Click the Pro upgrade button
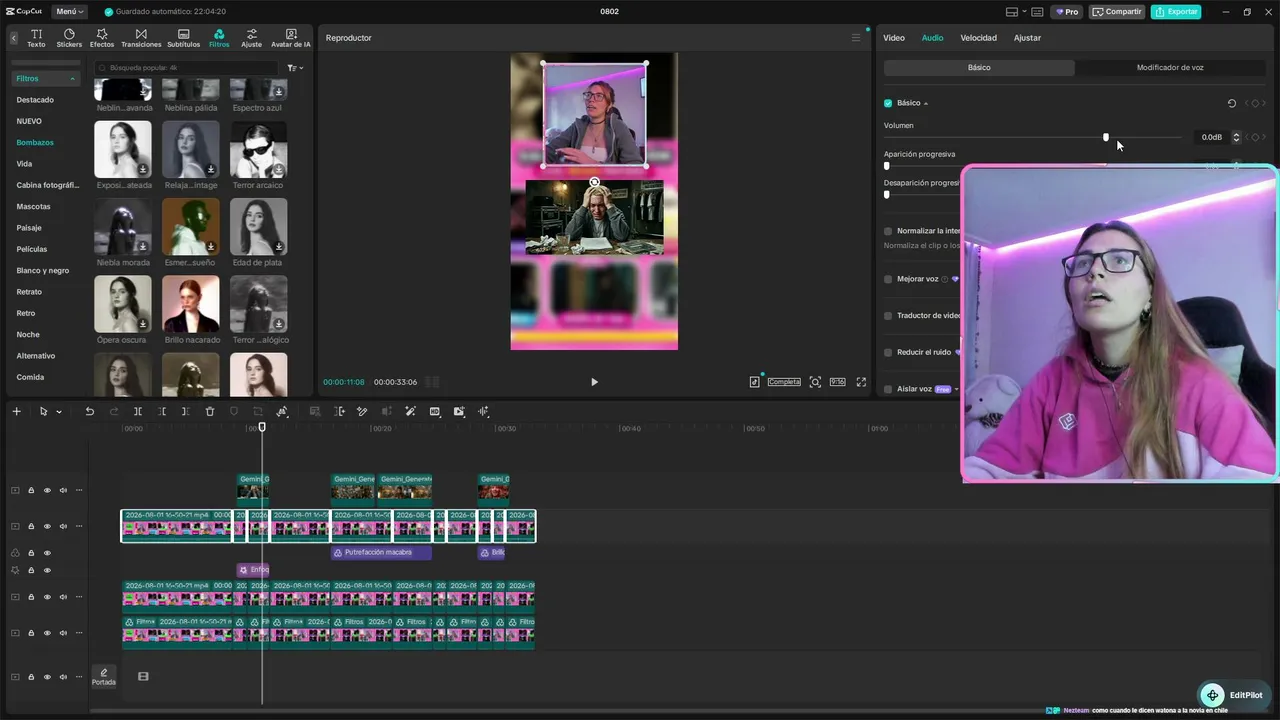This screenshot has width=1280, height=720. (x=1067, y=12)
